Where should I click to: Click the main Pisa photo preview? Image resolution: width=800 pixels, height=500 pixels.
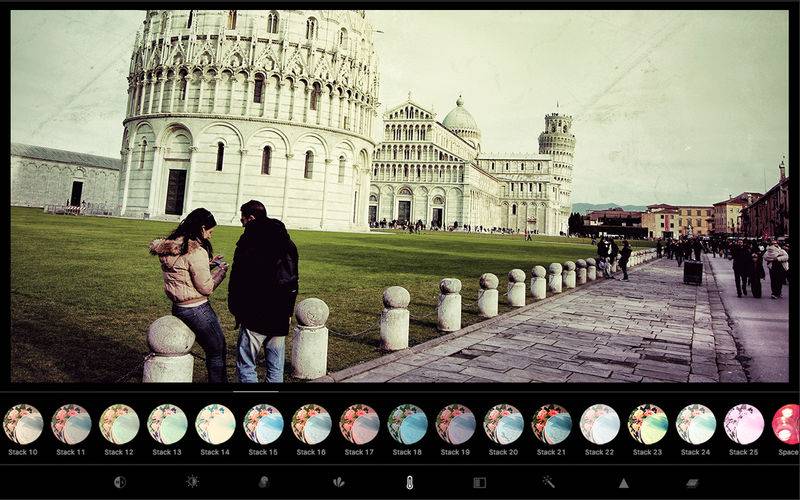coord(399,196)
